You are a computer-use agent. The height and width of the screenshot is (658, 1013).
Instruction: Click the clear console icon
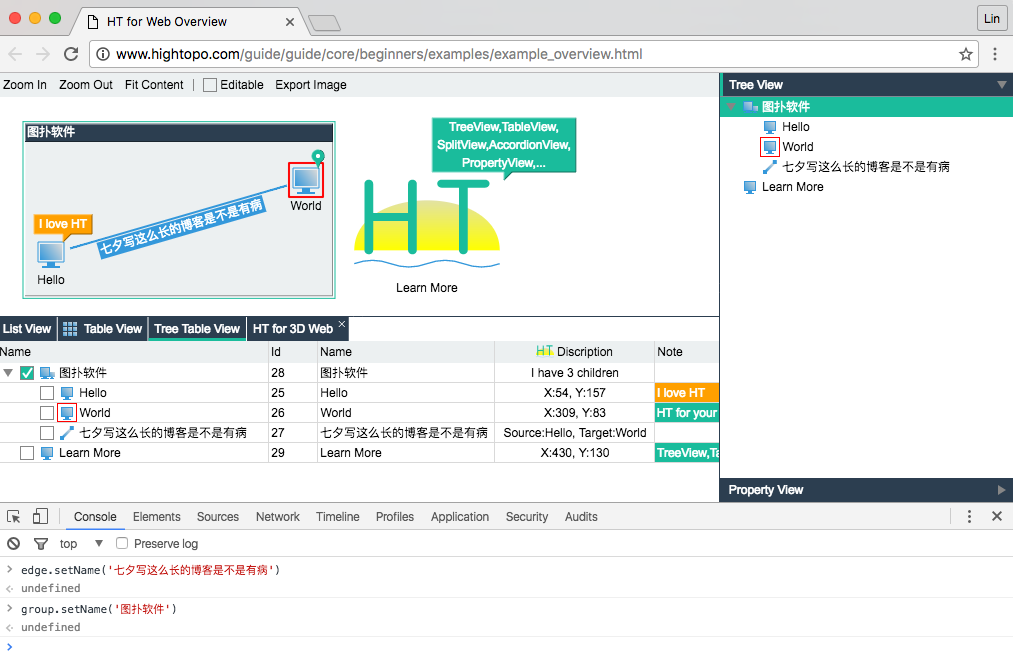(12, 543)
